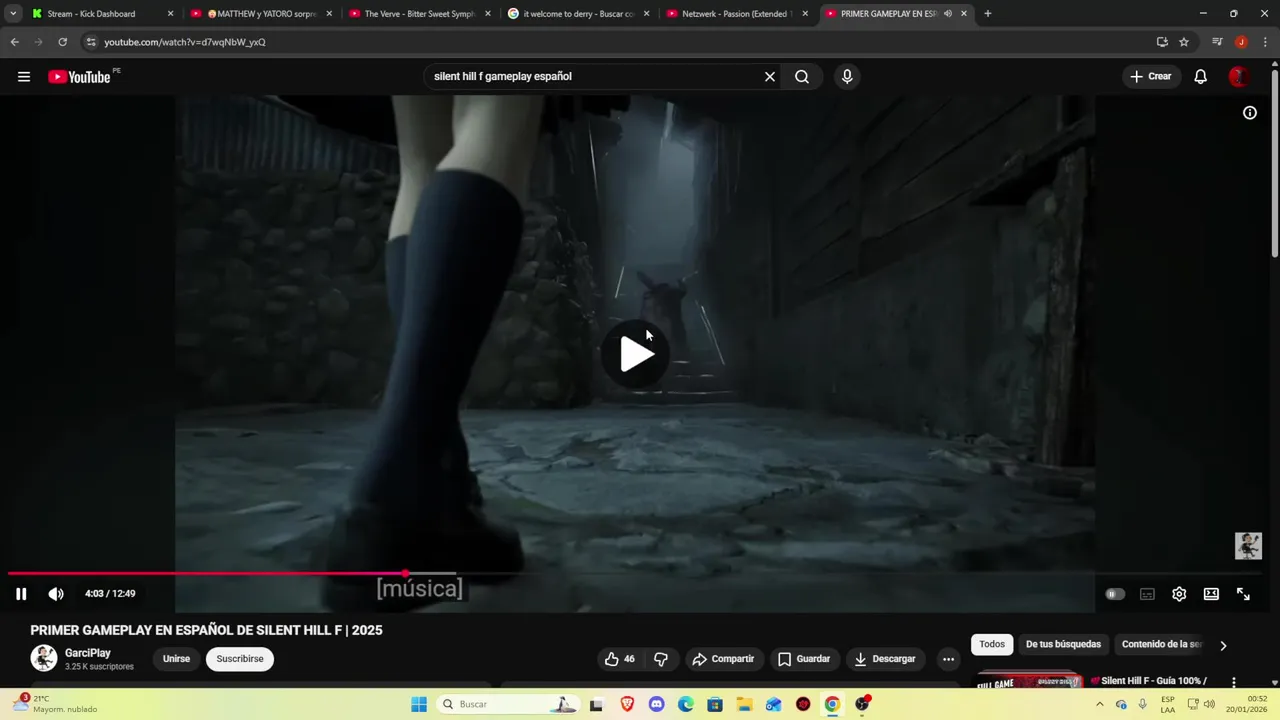Switch to the Stream - Kick Dashboard tab

(102, 14)
